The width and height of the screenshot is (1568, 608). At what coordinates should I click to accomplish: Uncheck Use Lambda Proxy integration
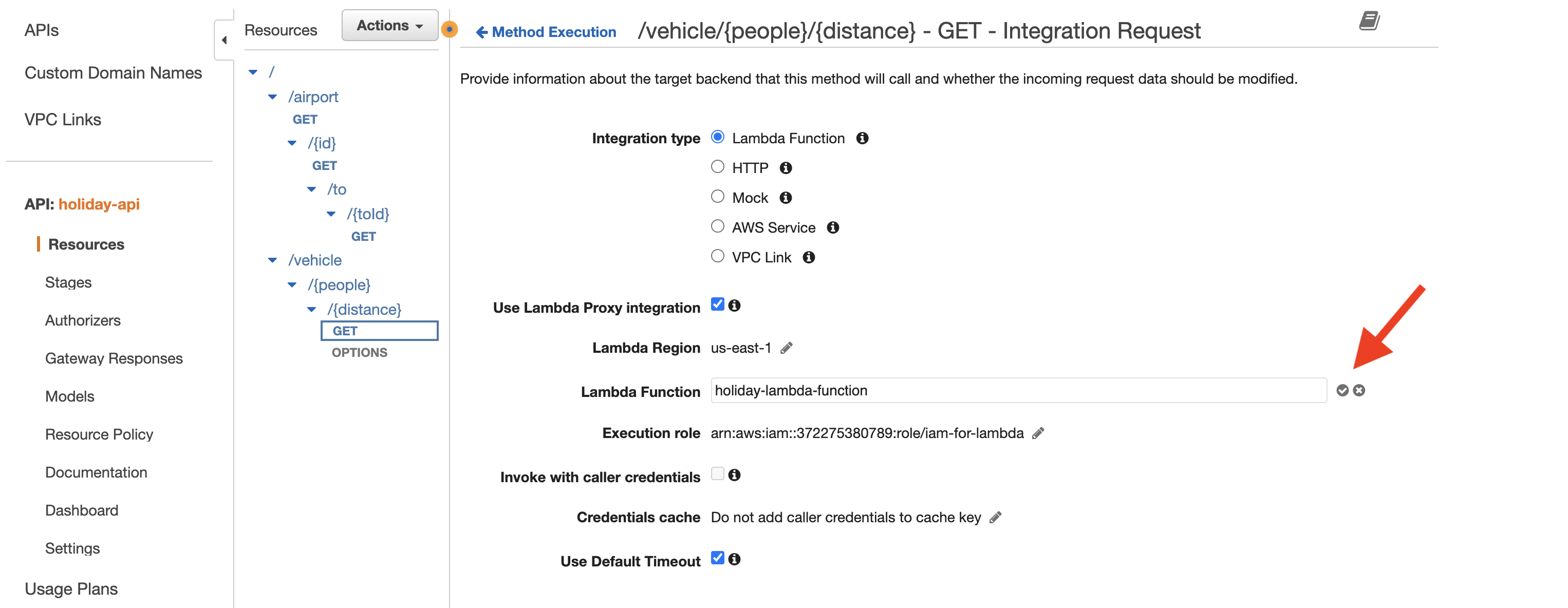click(x=718, y=305)
